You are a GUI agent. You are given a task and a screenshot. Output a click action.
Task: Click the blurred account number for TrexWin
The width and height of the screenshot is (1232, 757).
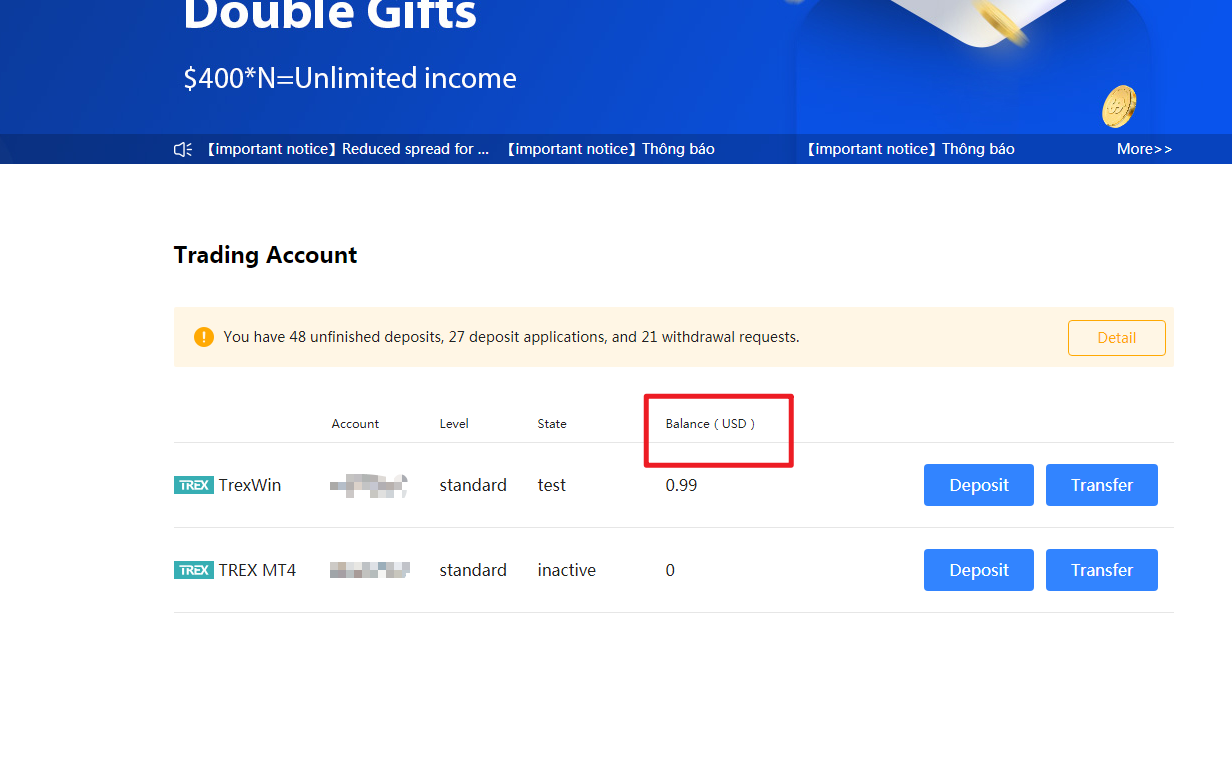369,486
